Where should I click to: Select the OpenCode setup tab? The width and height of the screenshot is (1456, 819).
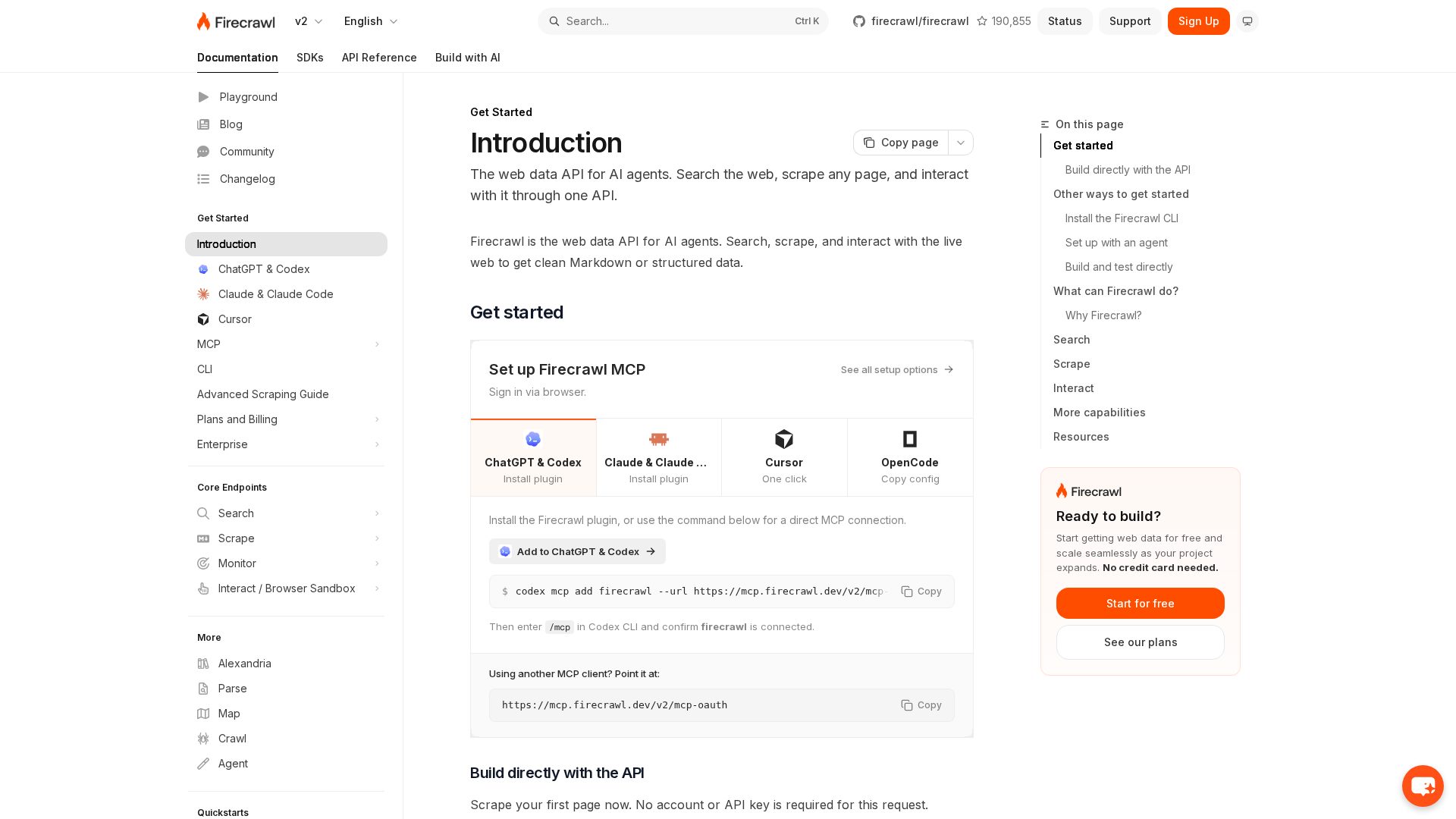pos(910,457)
